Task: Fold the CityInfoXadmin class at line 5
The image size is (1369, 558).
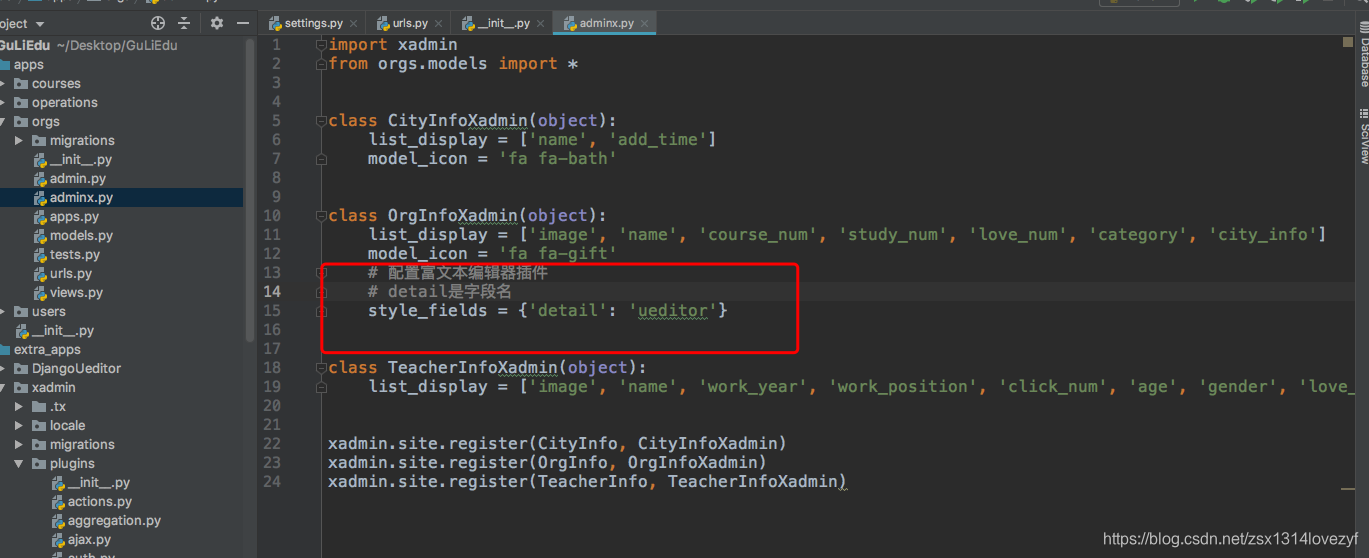Action: 321,121
